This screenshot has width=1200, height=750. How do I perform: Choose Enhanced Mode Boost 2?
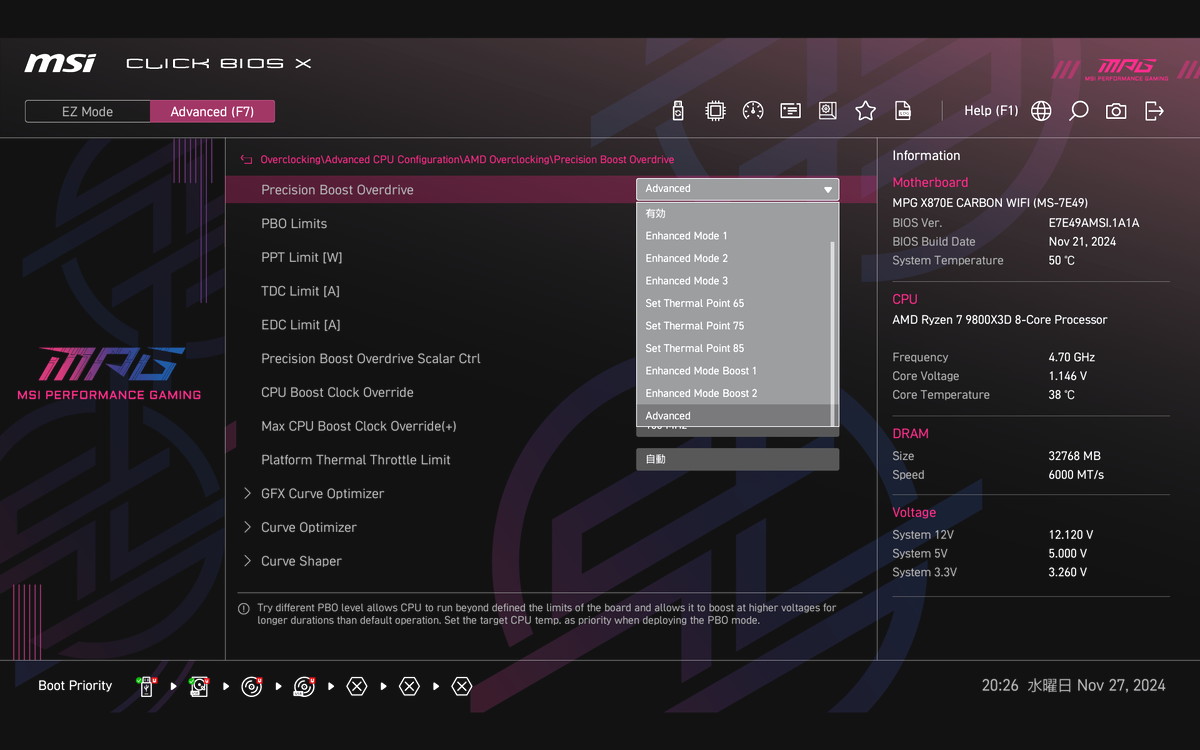(x=734, y=393)
